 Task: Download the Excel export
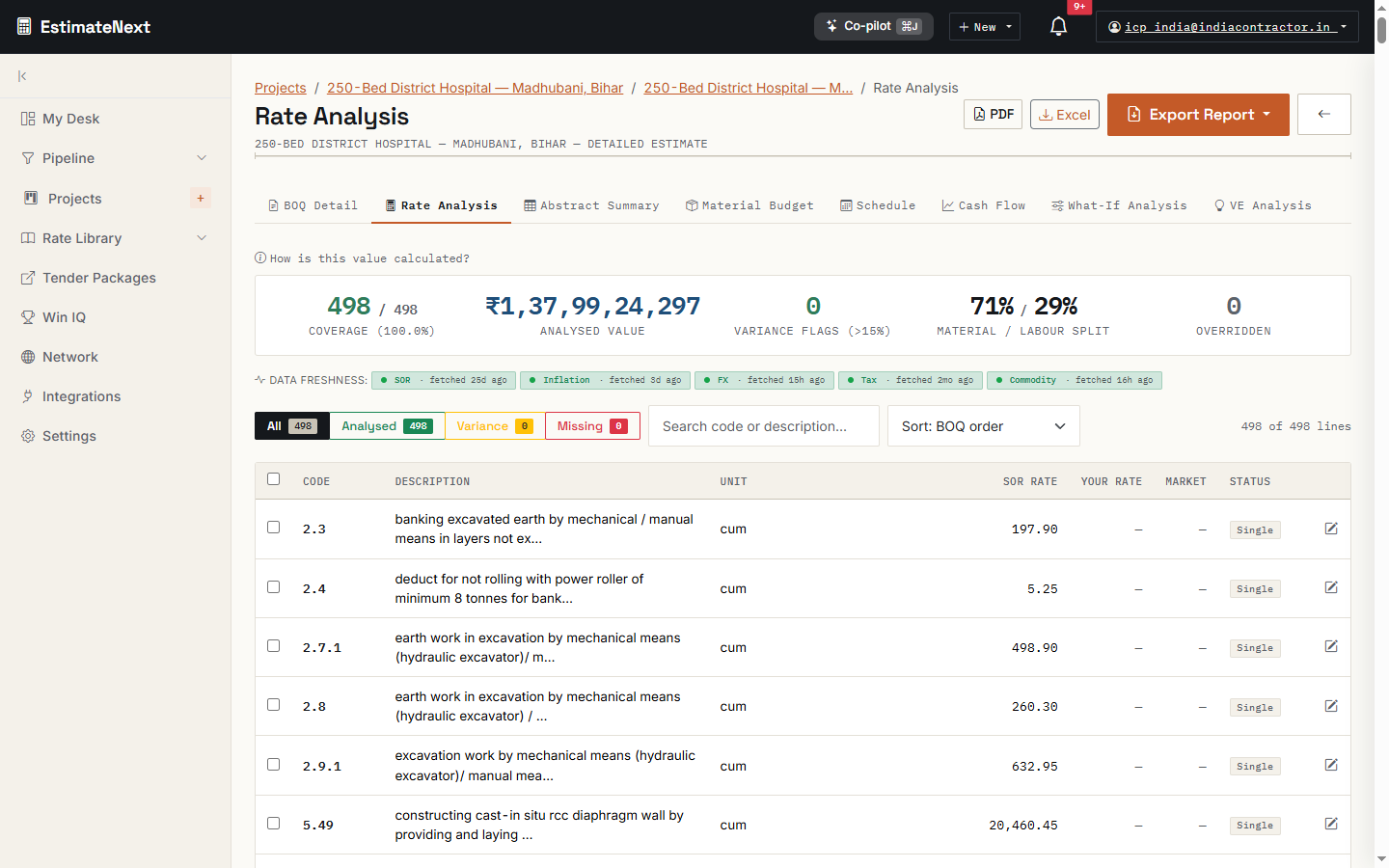tap(1065, 114)
